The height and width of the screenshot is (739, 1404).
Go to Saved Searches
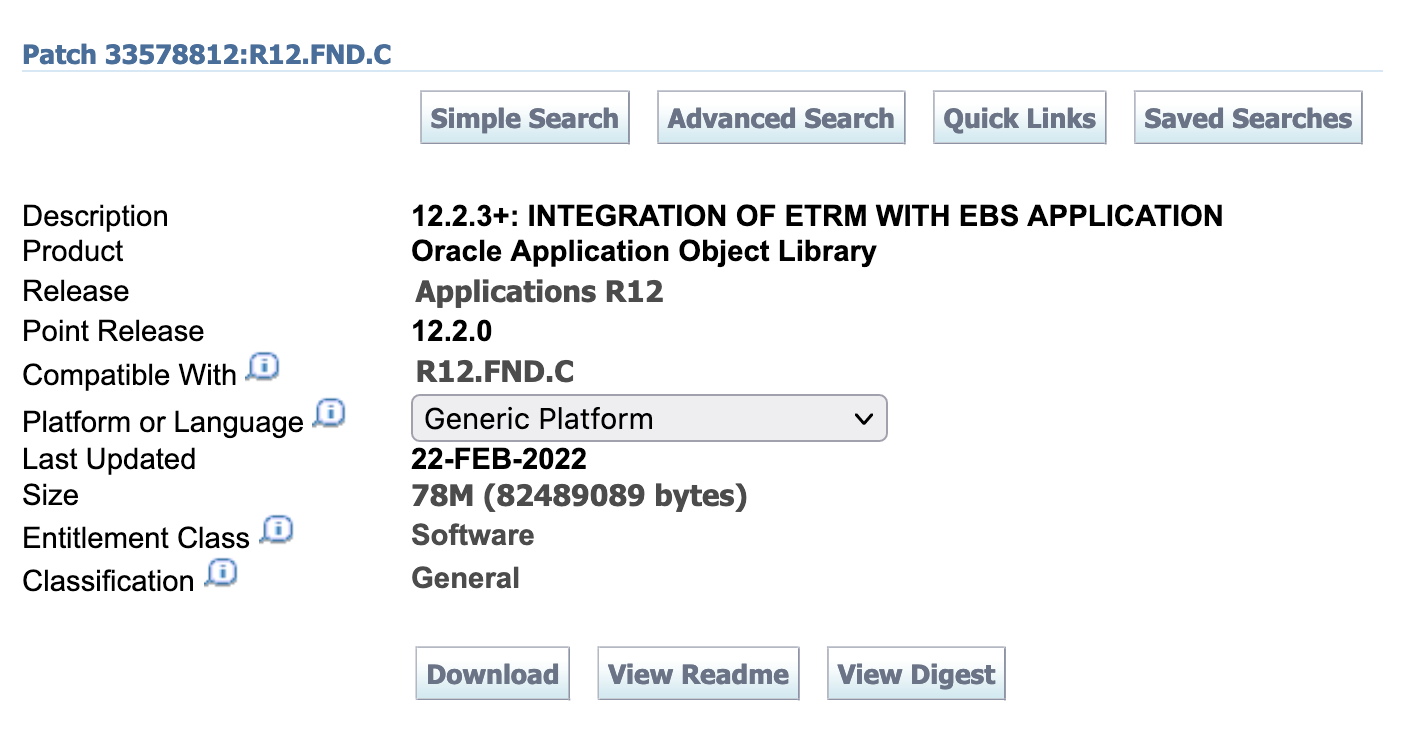click(1247, 118)
